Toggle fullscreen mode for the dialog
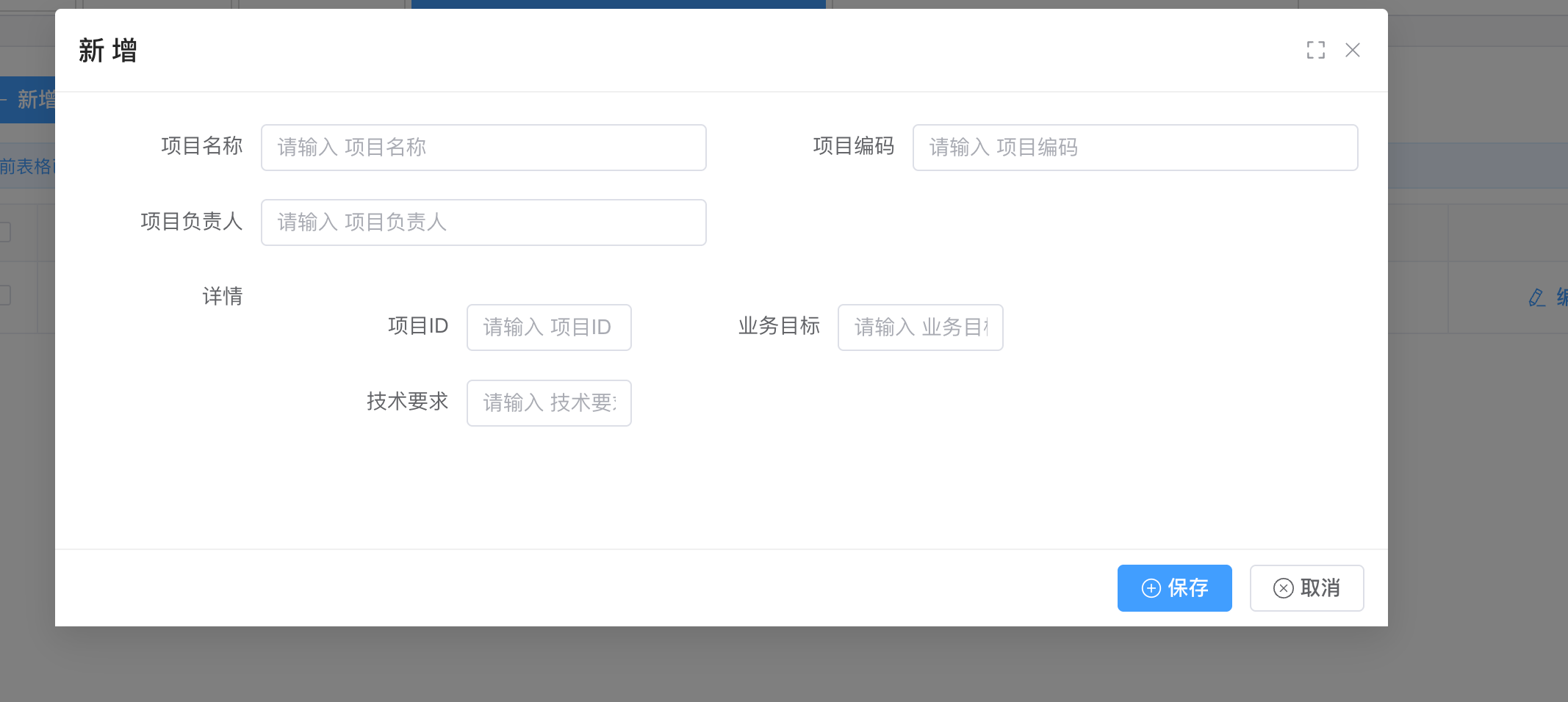The width and height of the screenshot is (1568, 702). pyautogui.click(x=1315, y=50)
